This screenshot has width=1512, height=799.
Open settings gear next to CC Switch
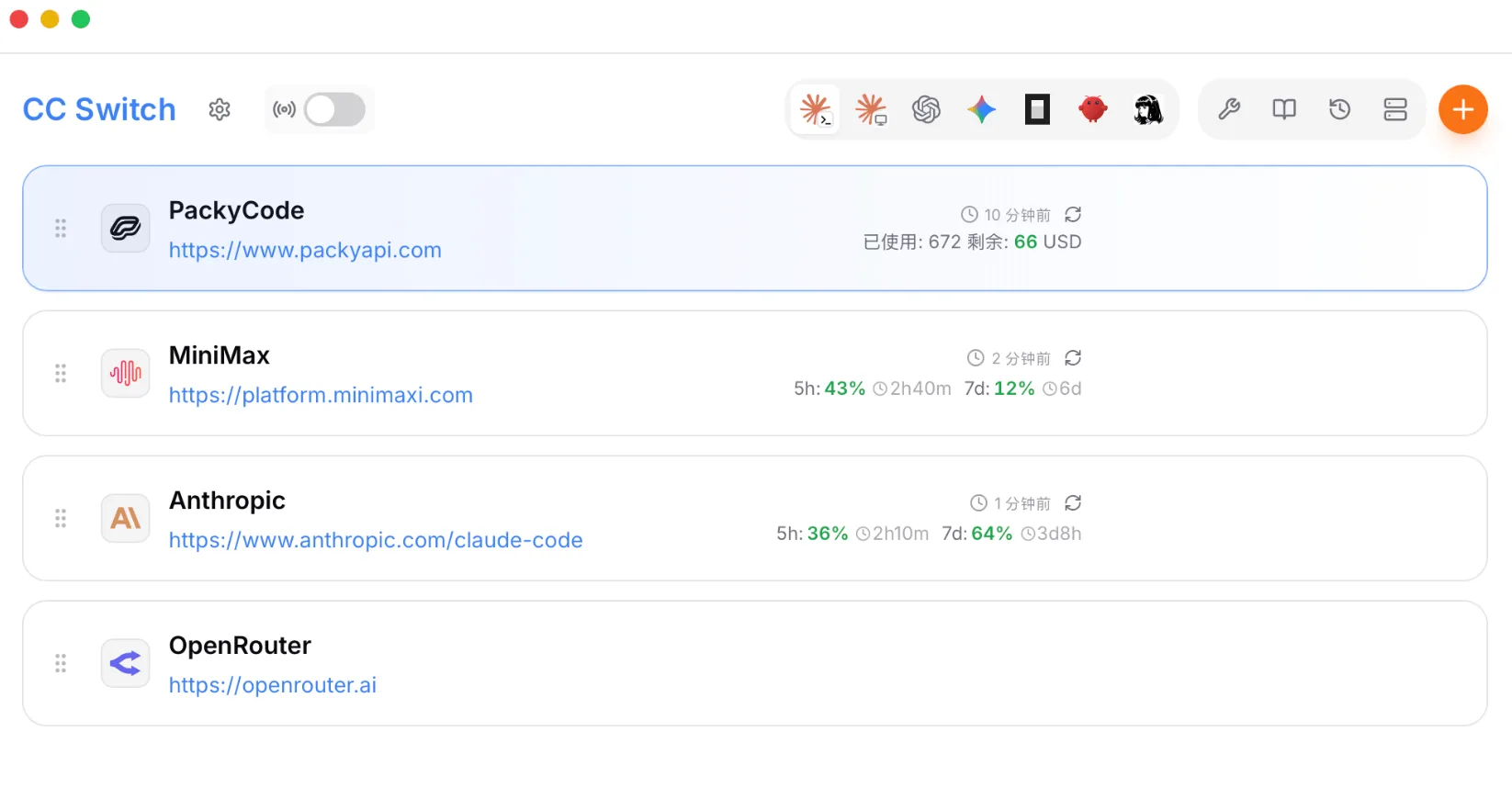[x=220, y=109]
